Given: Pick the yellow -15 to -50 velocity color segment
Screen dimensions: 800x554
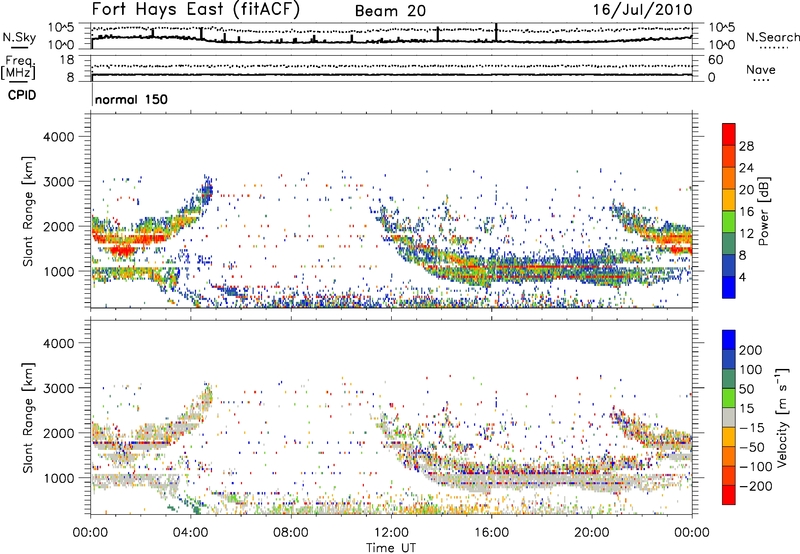Looking at the screenshot, I should pyautogui.click(x=729, y=437).
